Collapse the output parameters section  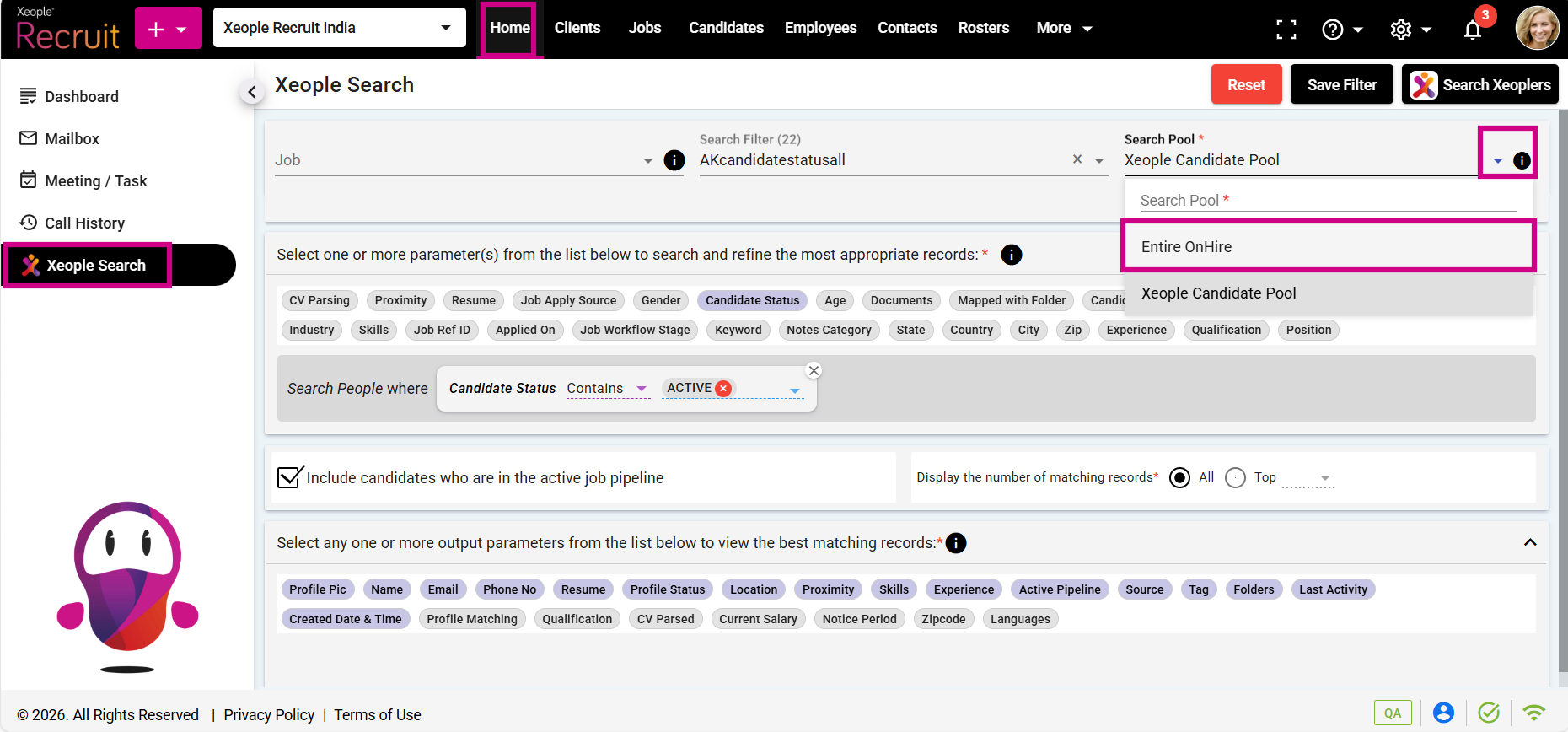1530,542
